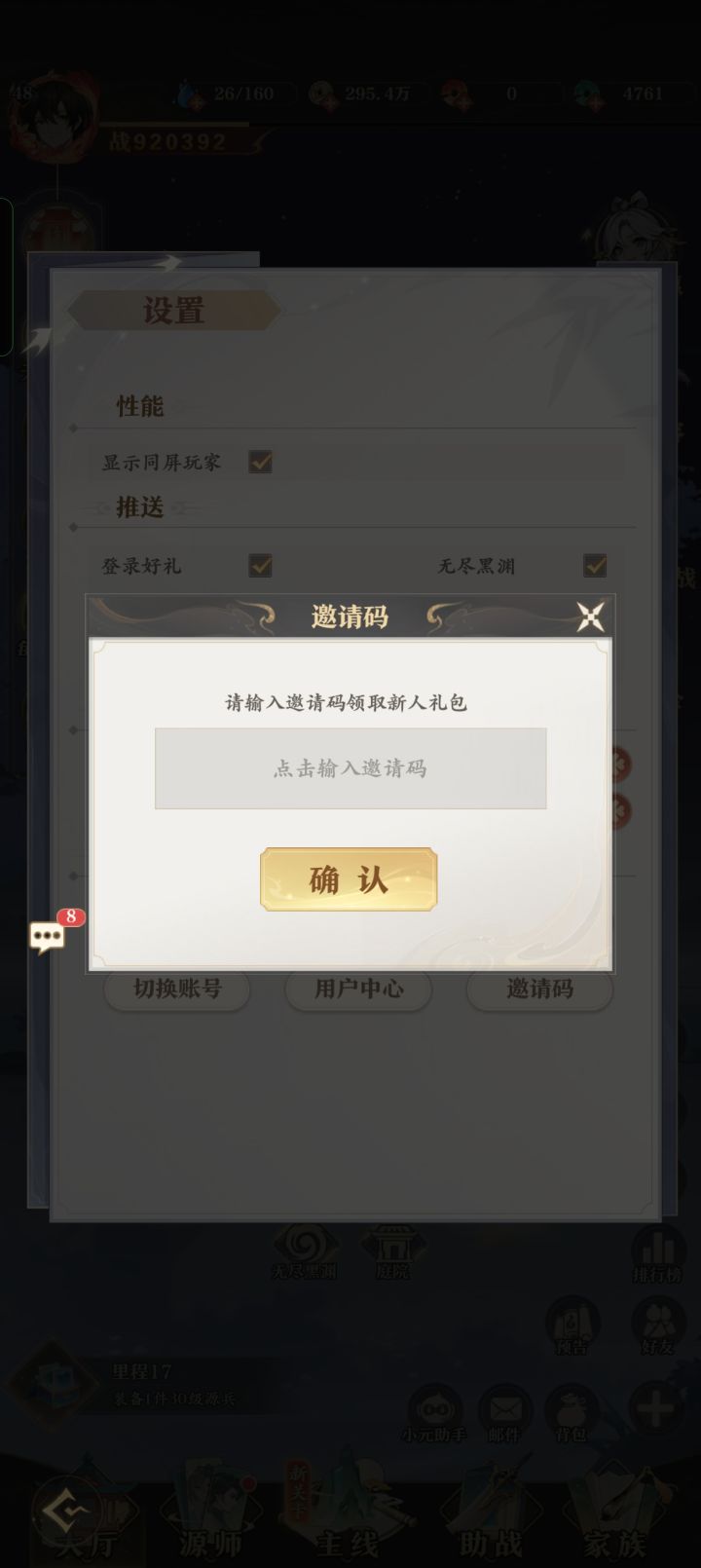Switch to the 家族 bottom tab

616,1519
